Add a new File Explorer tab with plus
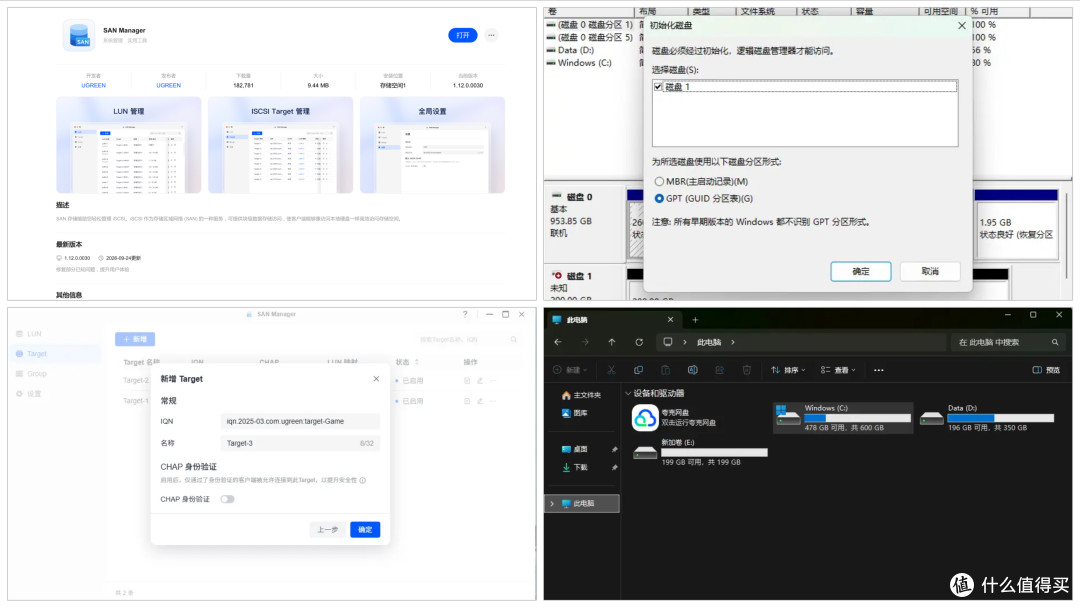Screen dimensions: 1080x608 point(695,319)
